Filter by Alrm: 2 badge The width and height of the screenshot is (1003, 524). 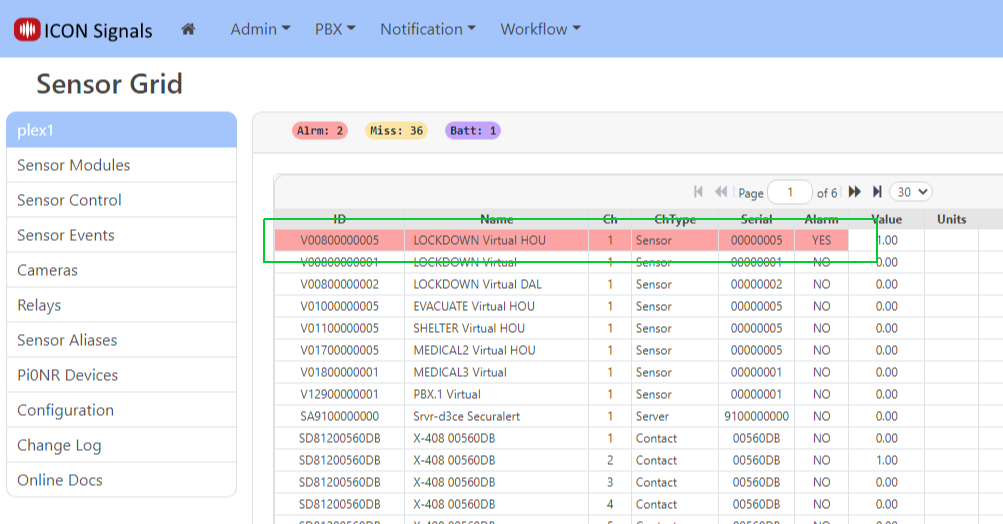(320, 131)
